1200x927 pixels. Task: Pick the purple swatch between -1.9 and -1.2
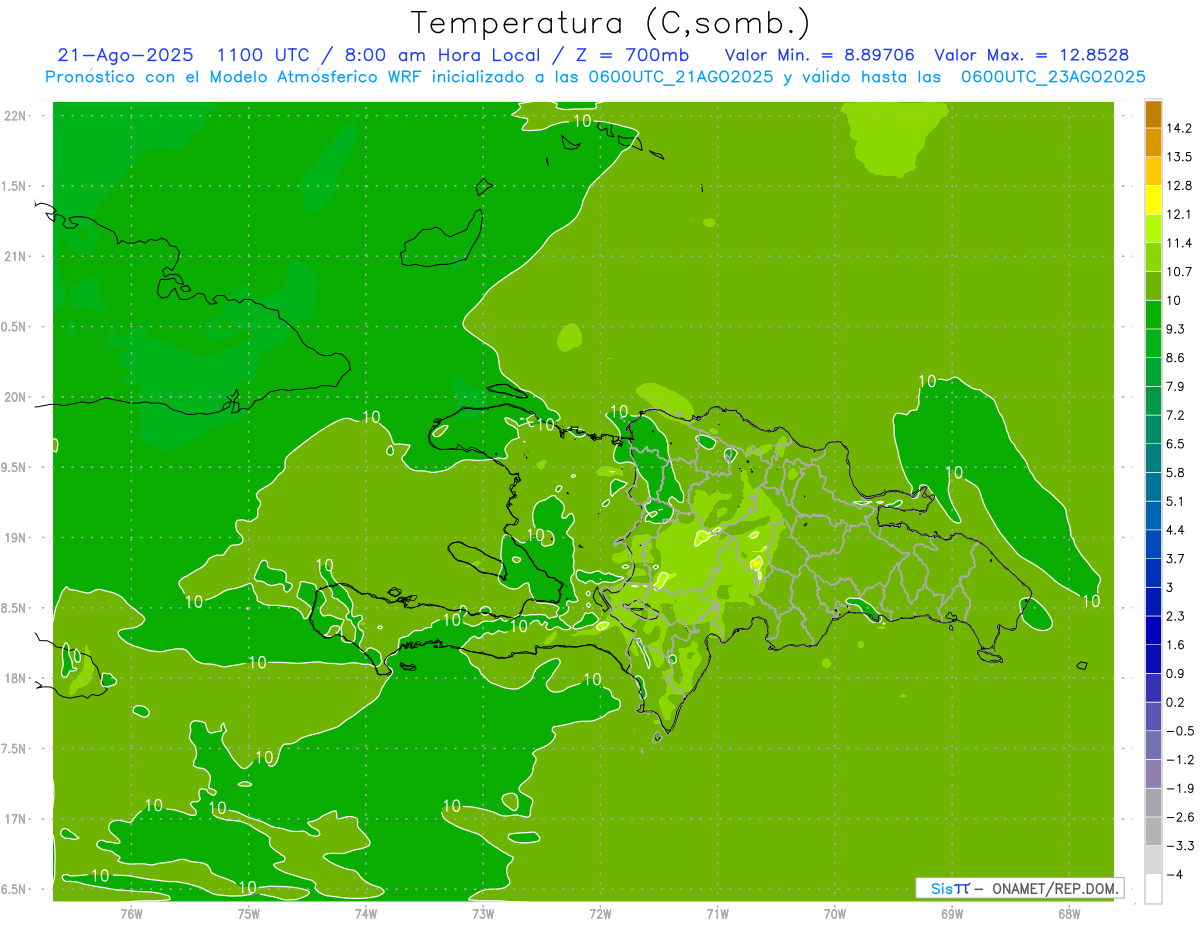1153,774
